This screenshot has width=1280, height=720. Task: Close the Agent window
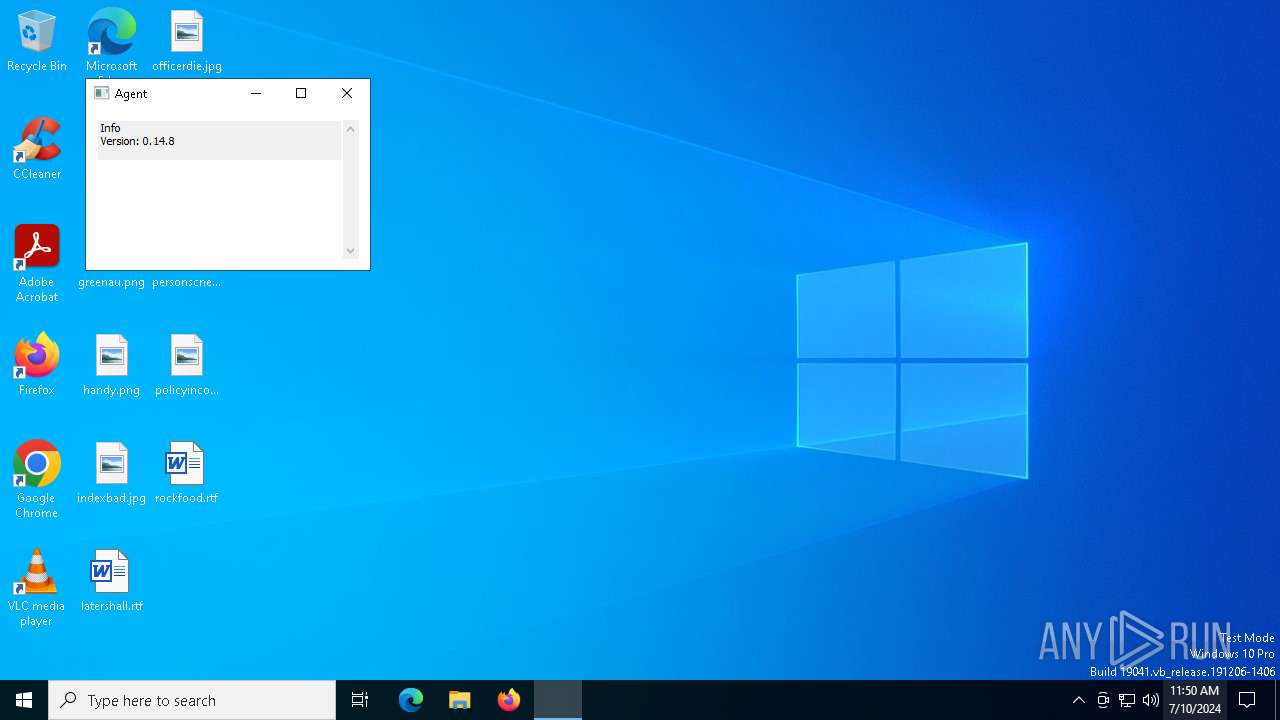[x=347, y=93]
